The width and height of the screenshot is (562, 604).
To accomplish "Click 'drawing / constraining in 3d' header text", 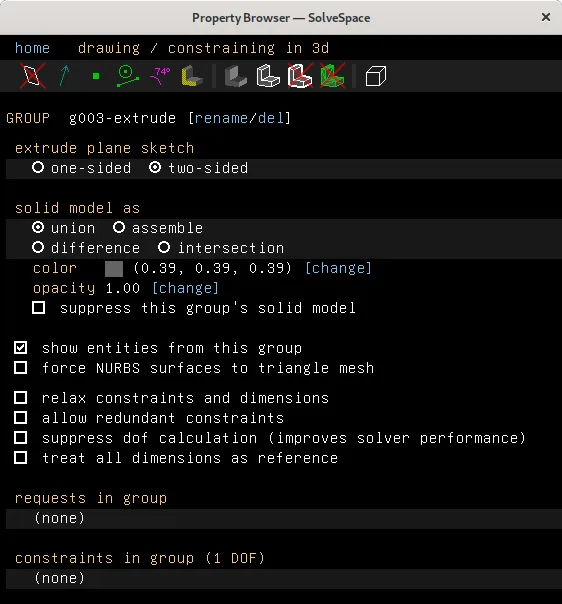I will [203, 48].
